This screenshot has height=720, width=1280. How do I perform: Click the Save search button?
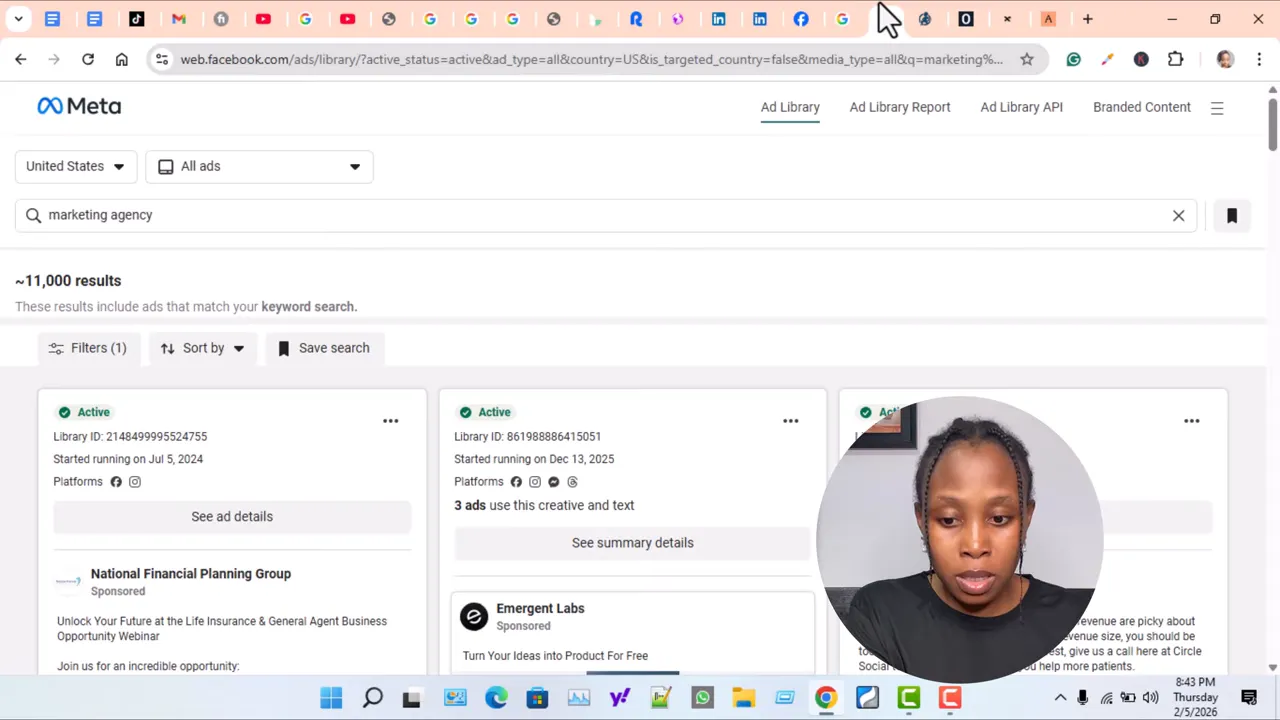point(324,348)
